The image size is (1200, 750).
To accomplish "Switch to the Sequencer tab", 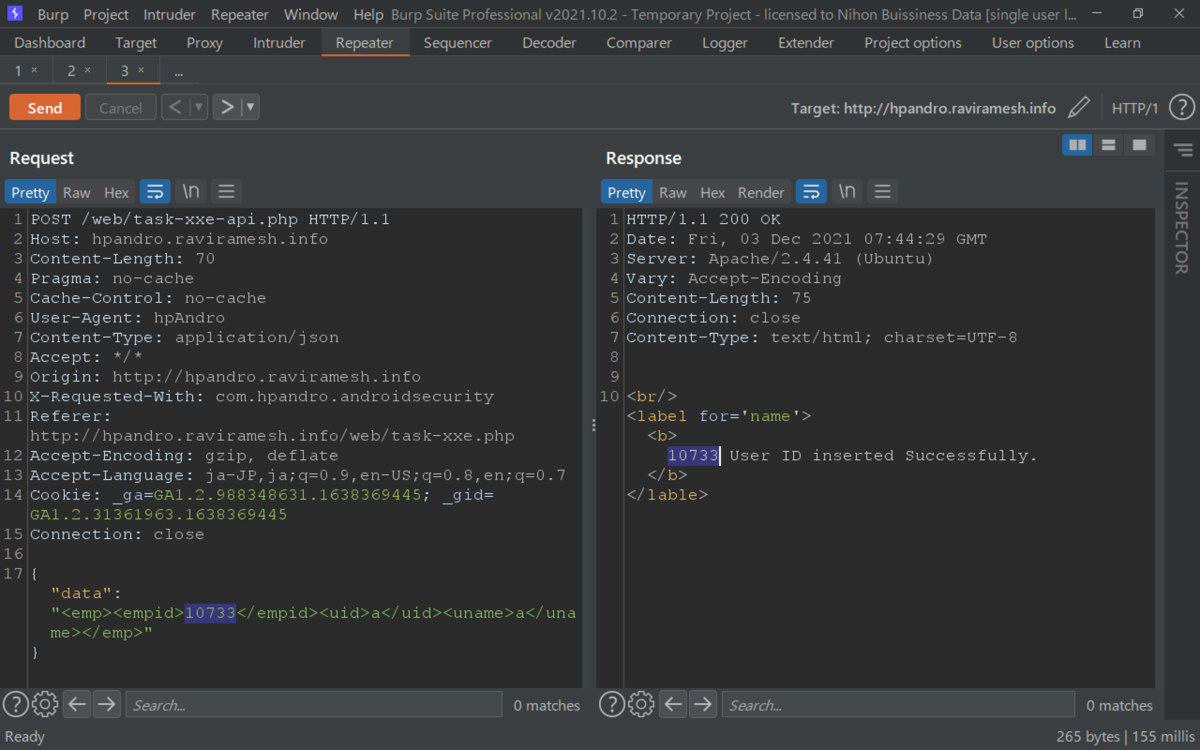I will coord(458,43).
